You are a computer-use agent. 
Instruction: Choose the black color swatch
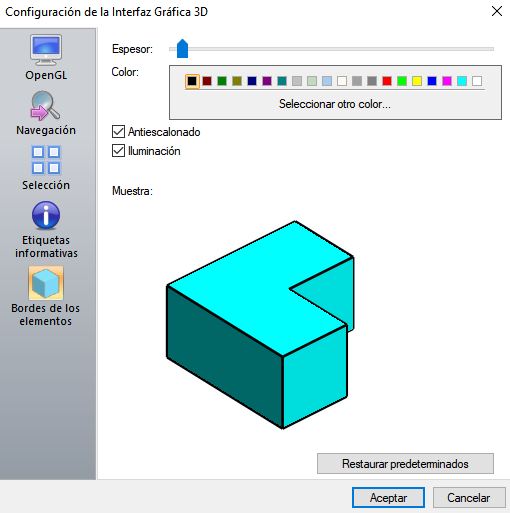192,81
